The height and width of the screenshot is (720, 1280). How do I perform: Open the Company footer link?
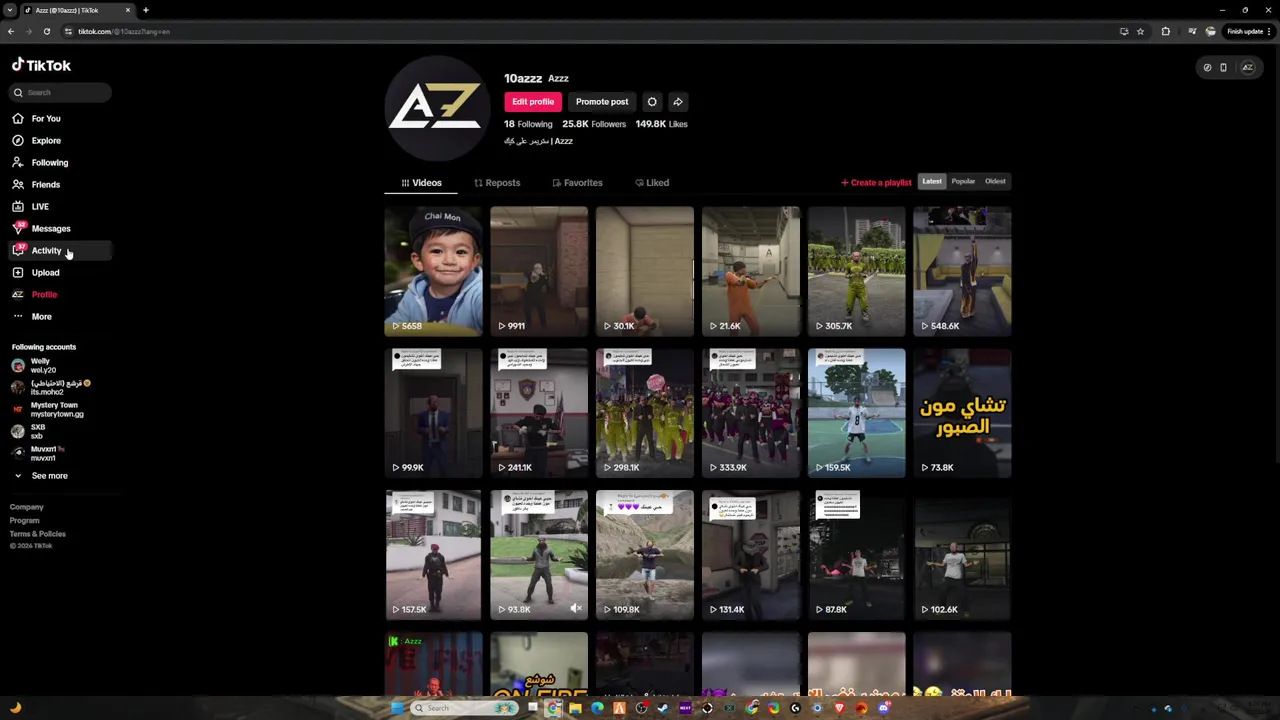point(27,507)
